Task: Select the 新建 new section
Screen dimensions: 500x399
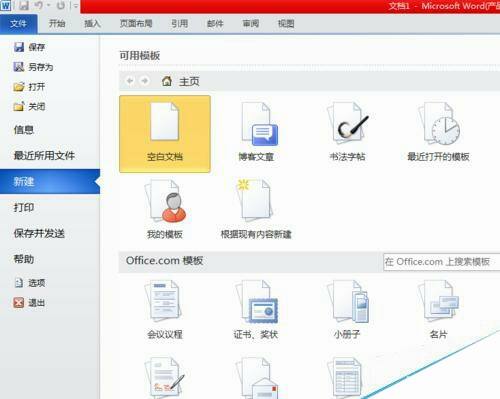Action: 50,181
